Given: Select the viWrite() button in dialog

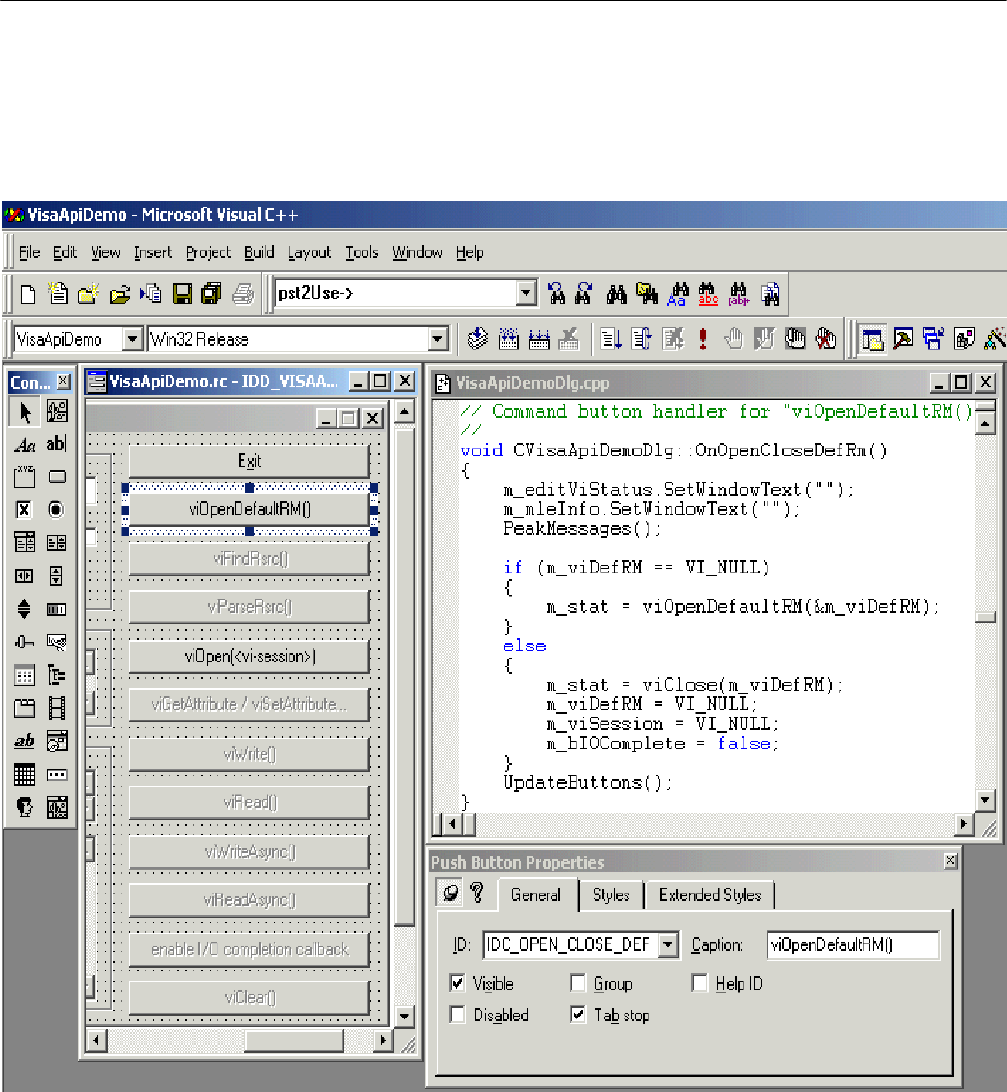Looking at the screenshot, I should 249,754.
